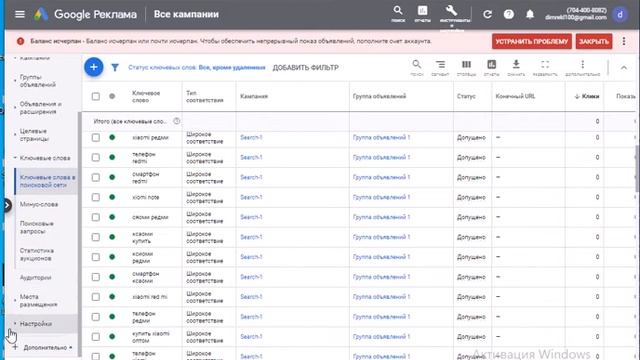
Task: Click the Google Ads logo
Action: point(41,14)
